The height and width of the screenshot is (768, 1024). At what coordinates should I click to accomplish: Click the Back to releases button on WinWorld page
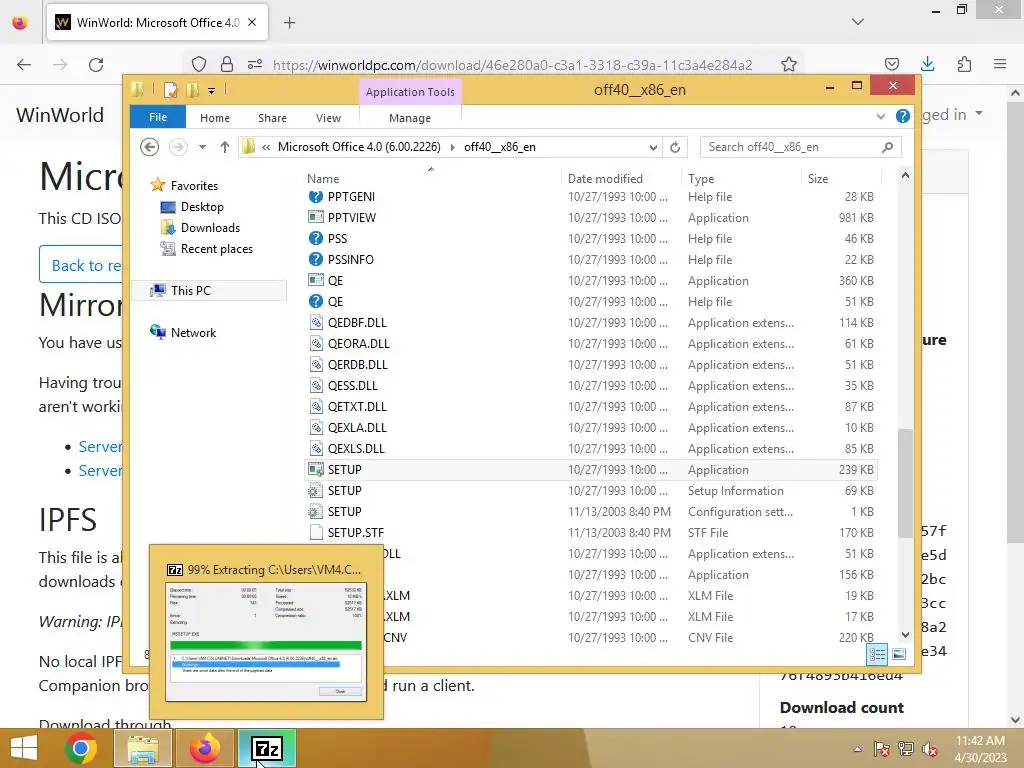81,264
